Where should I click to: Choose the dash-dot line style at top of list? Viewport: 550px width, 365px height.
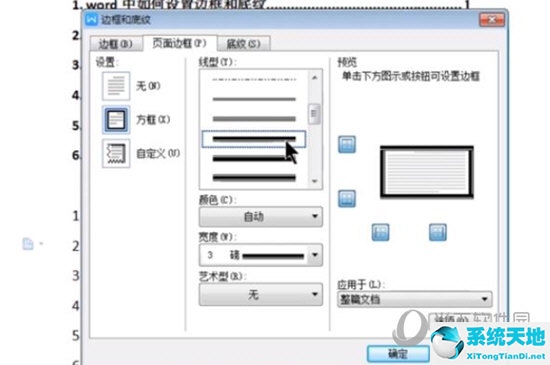tap(254, 80)
